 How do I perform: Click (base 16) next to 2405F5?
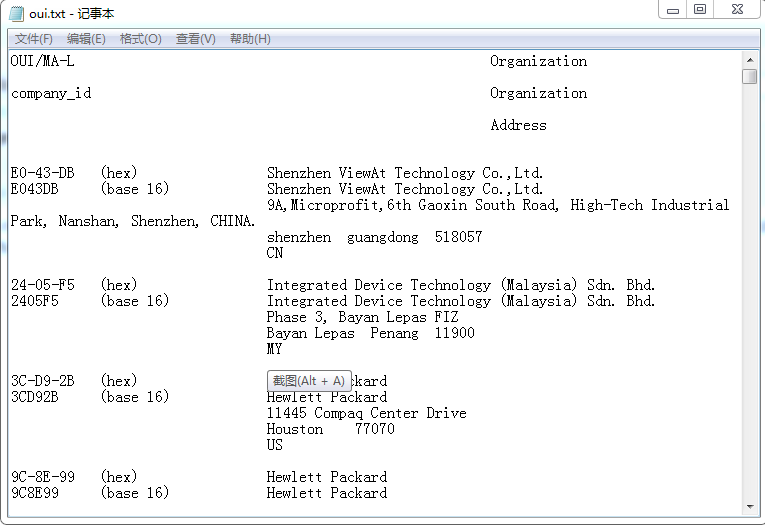point(135,301)
